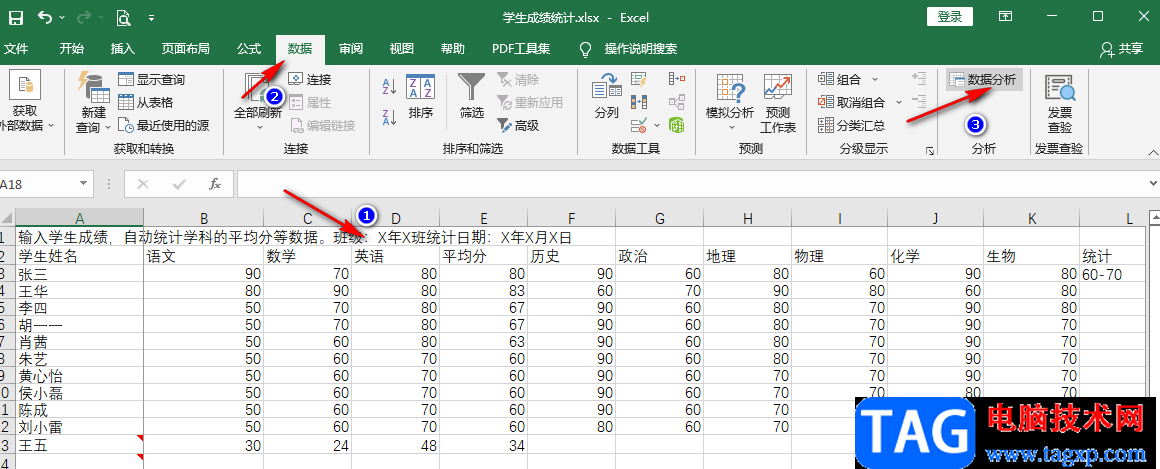This screenshot has width=1160, height=469.
Task: Switch to the 视图 tab
Action: coord(402,49)
